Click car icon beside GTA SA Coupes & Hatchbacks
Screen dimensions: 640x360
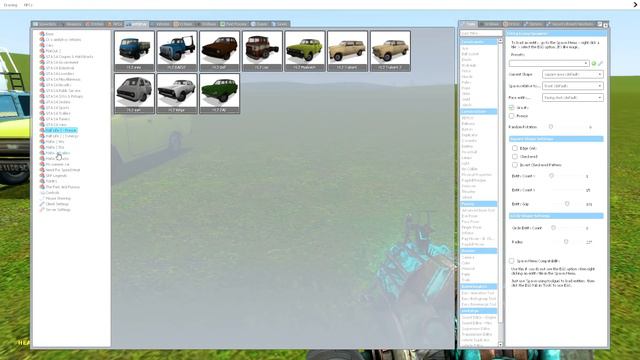(x=42, y=57)
